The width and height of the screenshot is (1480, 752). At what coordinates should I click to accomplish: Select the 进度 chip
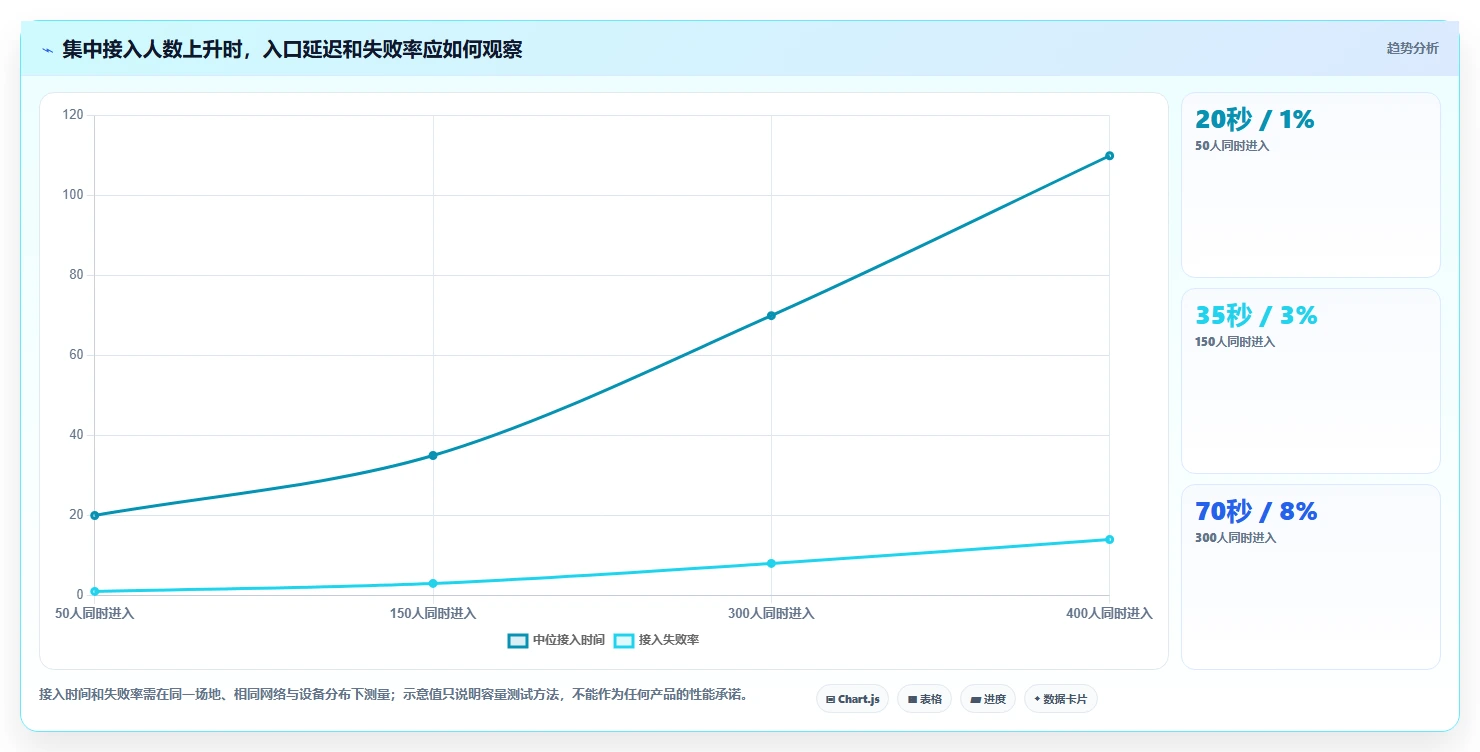[x=988, y=699]
